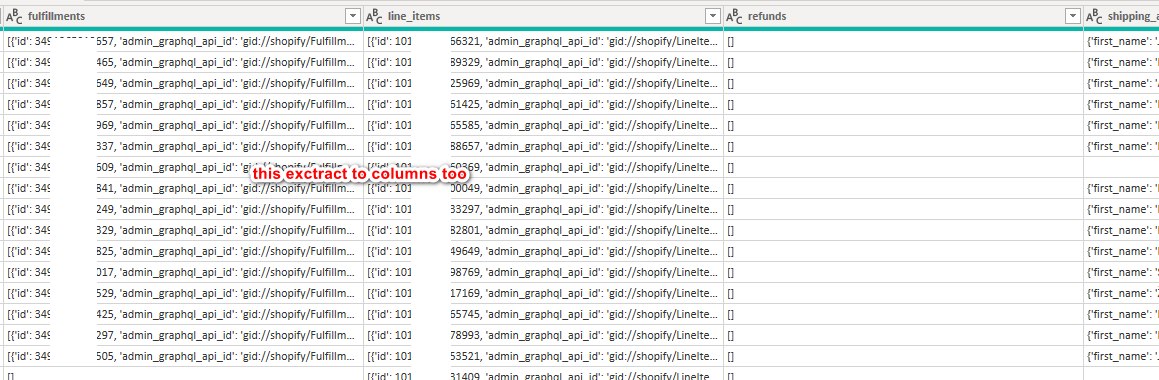Click fulfillments cell with id ending 297
1159x380 pixels.
pos(183,336)
